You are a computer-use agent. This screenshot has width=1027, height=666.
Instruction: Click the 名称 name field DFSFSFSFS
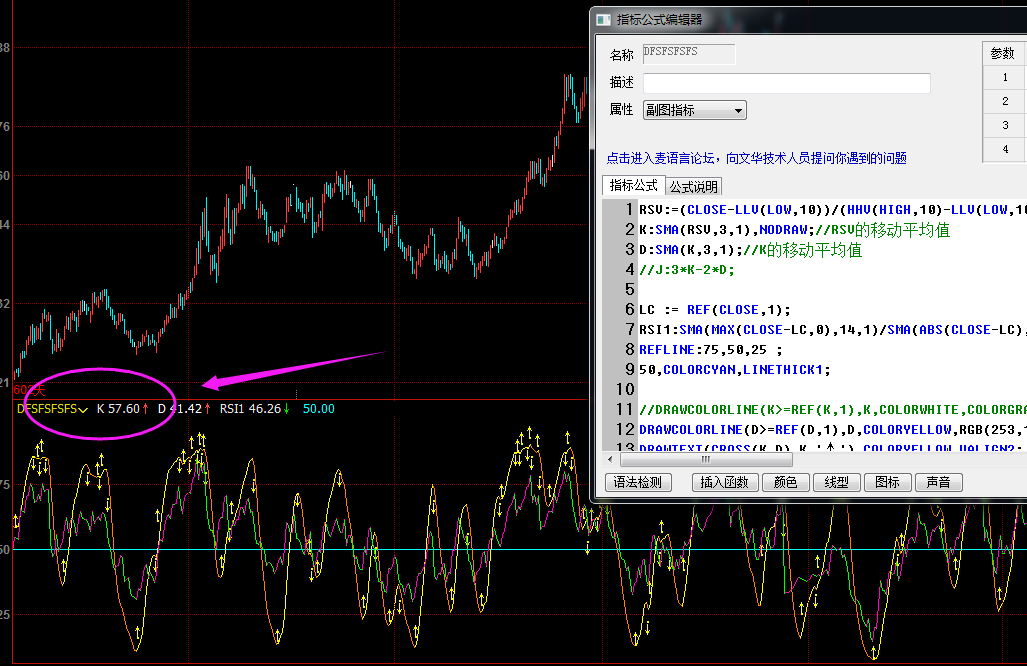point(688,54)
